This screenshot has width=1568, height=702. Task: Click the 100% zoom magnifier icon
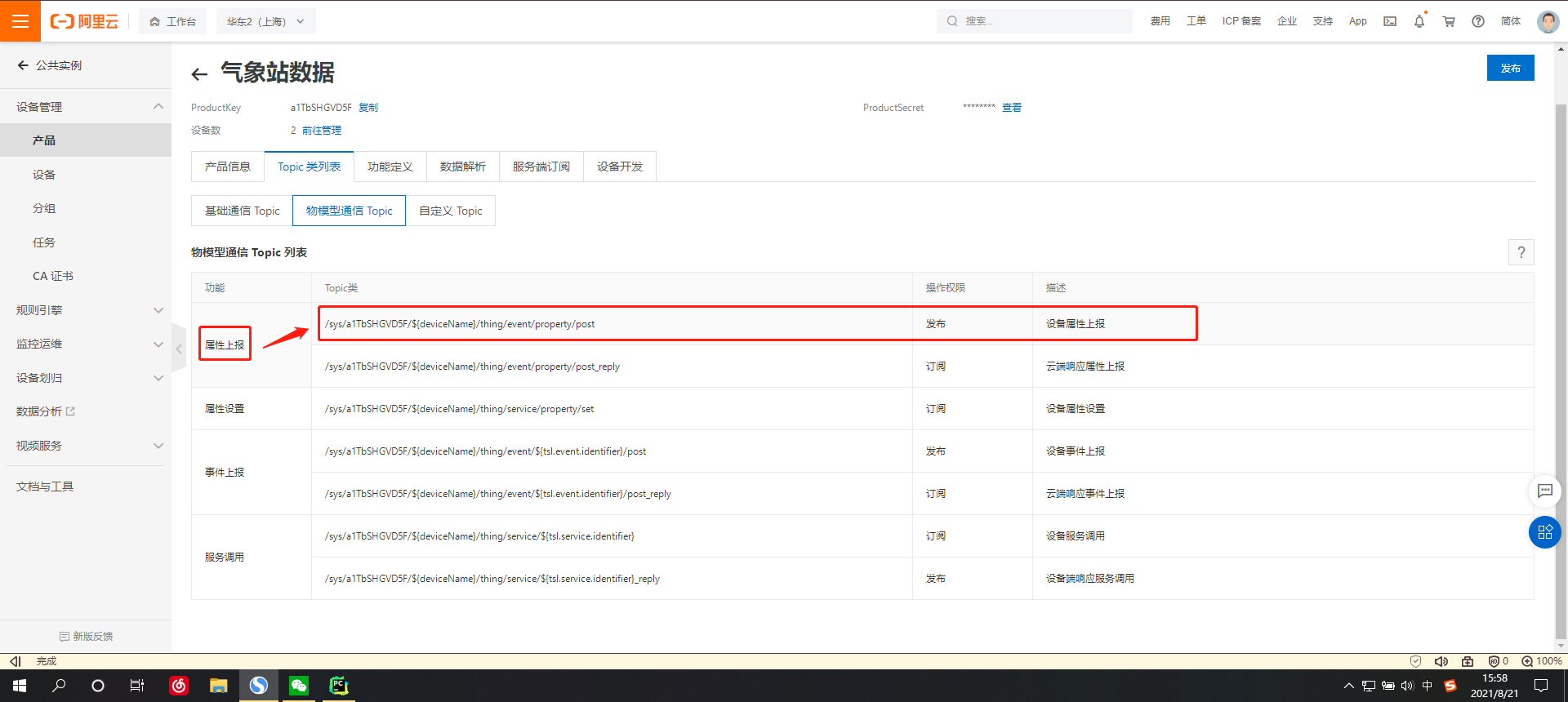(x=1526, y=661)
